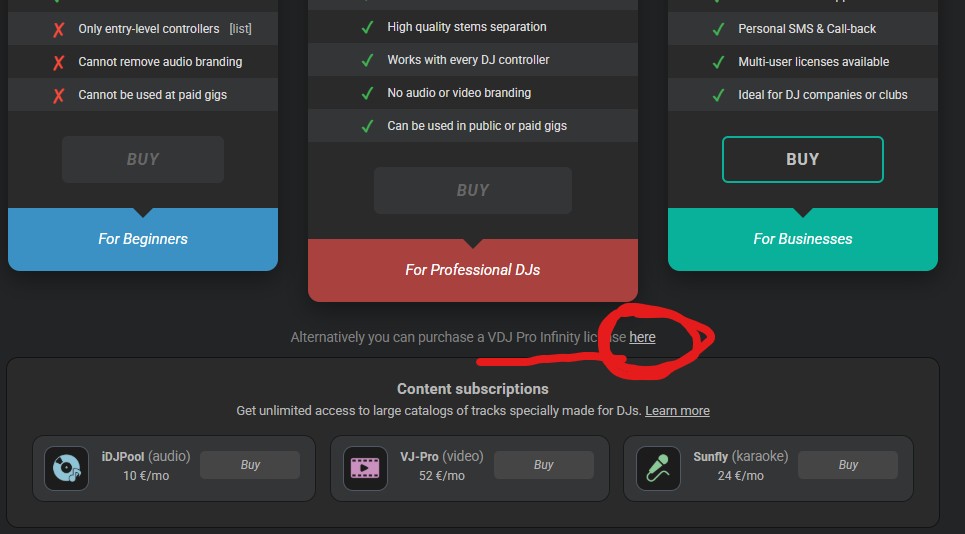The width and height of the screenshot is (965, 534).
Task: Buy the iDJPool audio subscription
Action: point(250,465)
